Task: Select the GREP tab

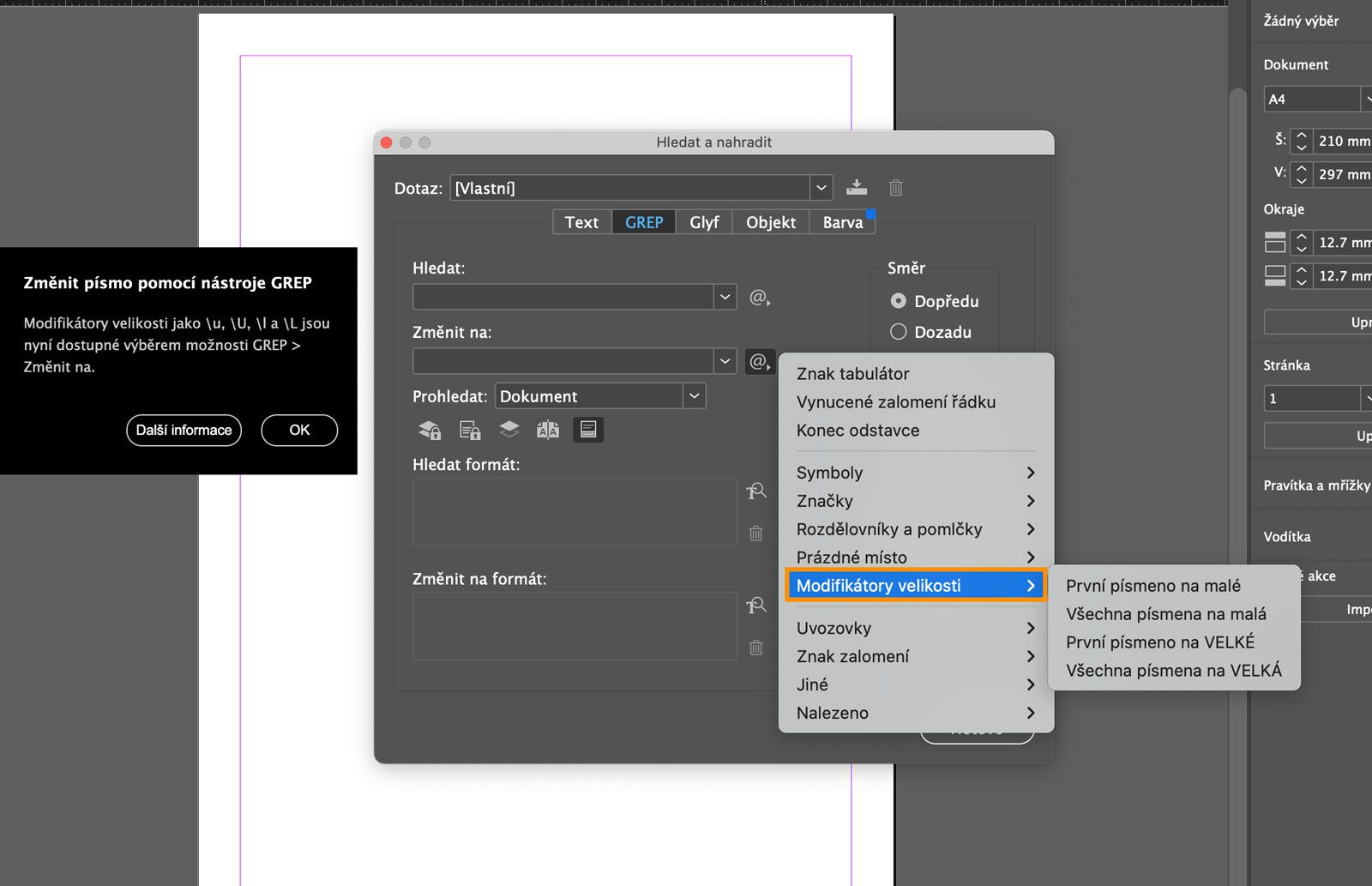Action: 644,222
